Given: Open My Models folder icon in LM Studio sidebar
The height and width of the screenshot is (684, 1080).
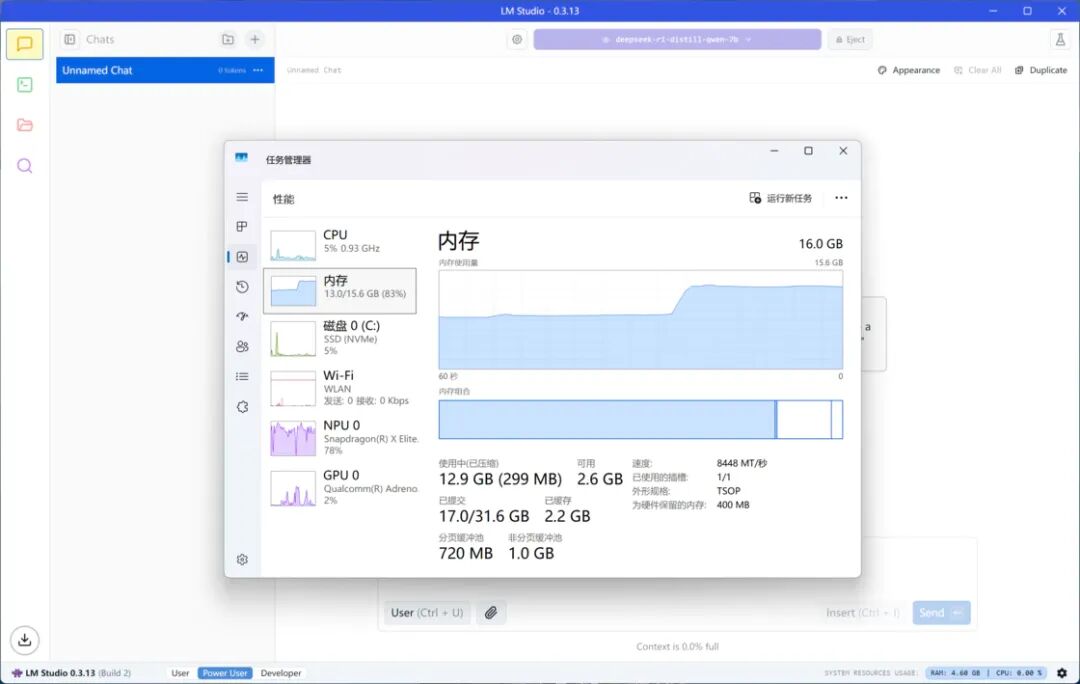Looking at the screenshot, I should 25,125.
